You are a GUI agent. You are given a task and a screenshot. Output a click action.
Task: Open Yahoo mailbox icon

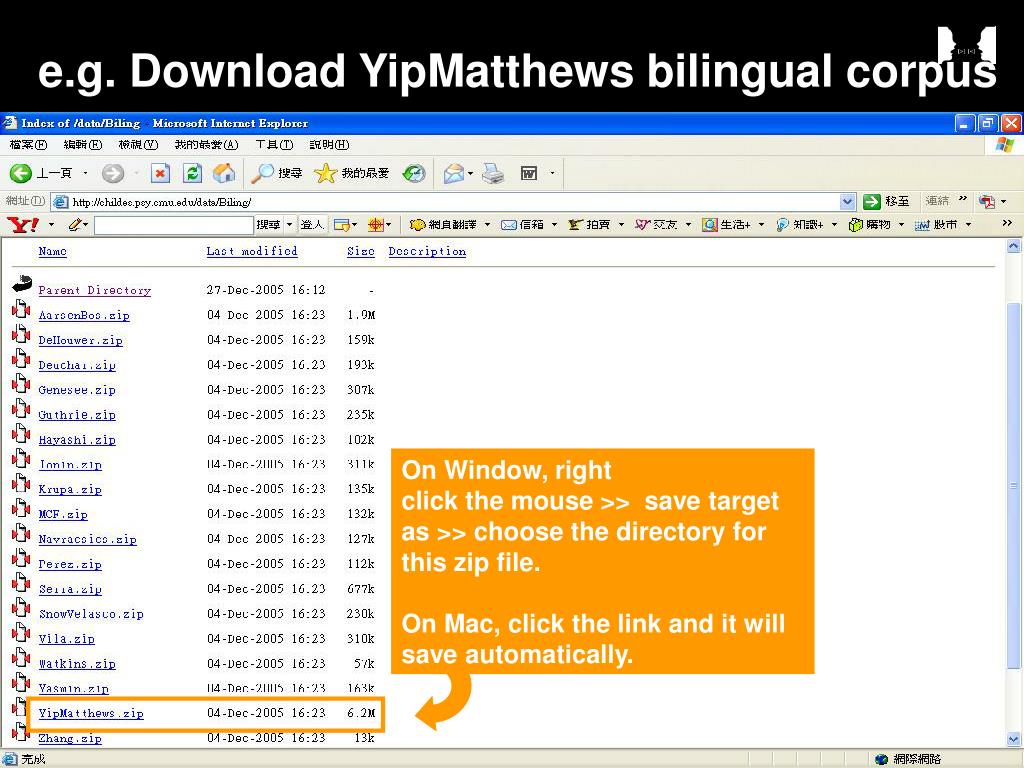tap(509, 225)
